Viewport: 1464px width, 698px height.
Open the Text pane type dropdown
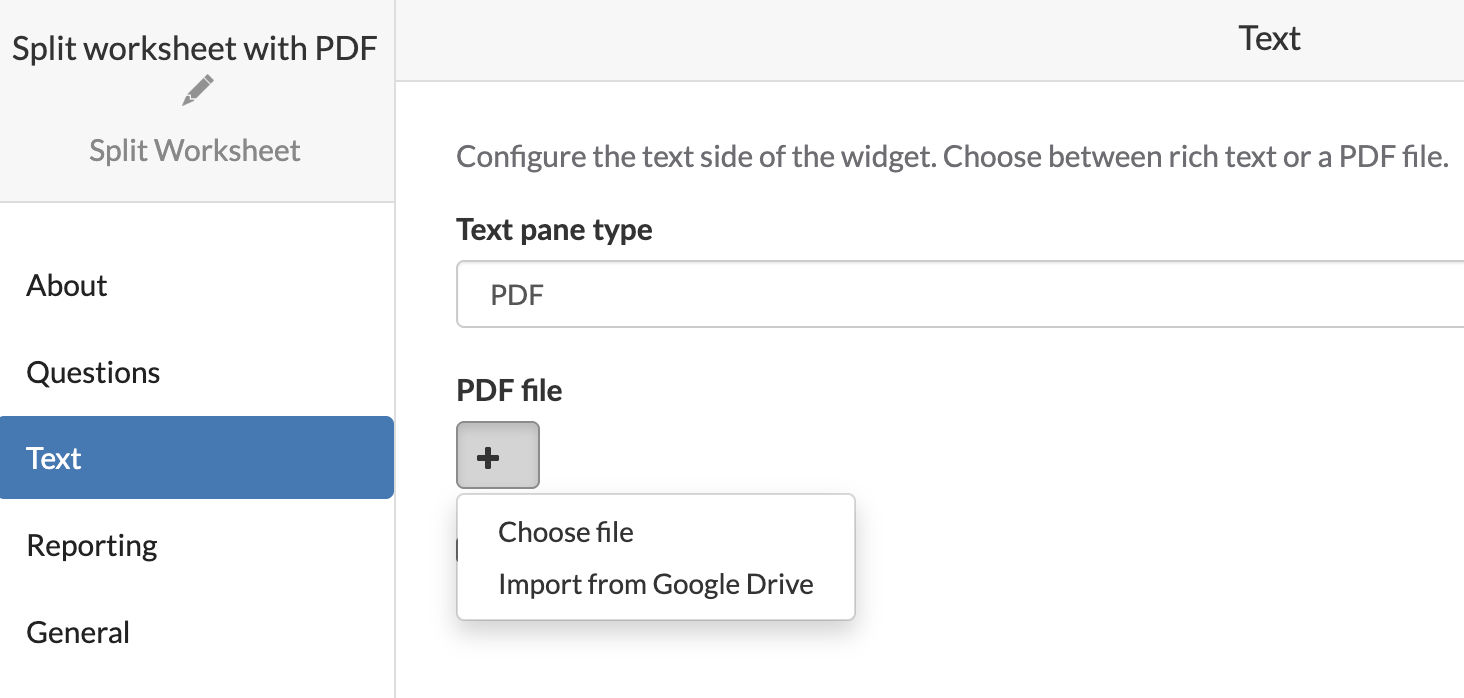960,294
